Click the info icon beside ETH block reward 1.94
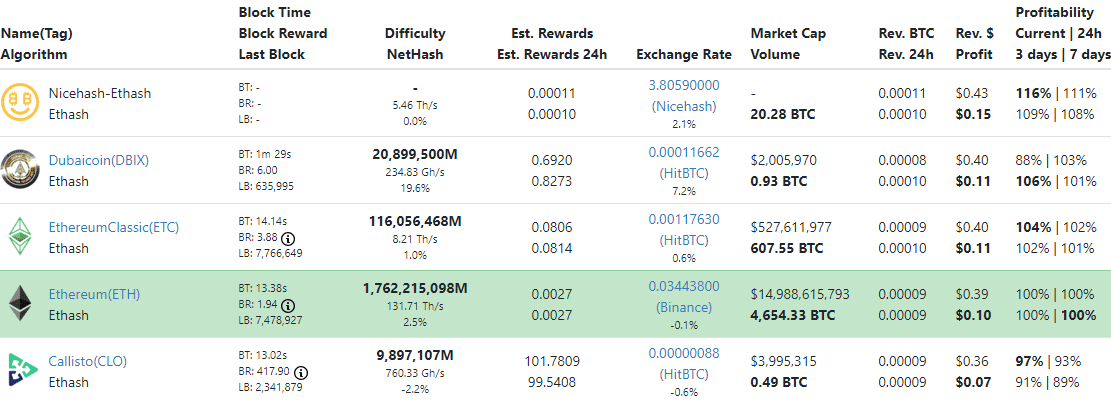This screenshot has height=404, width=1111. point(288,306)
